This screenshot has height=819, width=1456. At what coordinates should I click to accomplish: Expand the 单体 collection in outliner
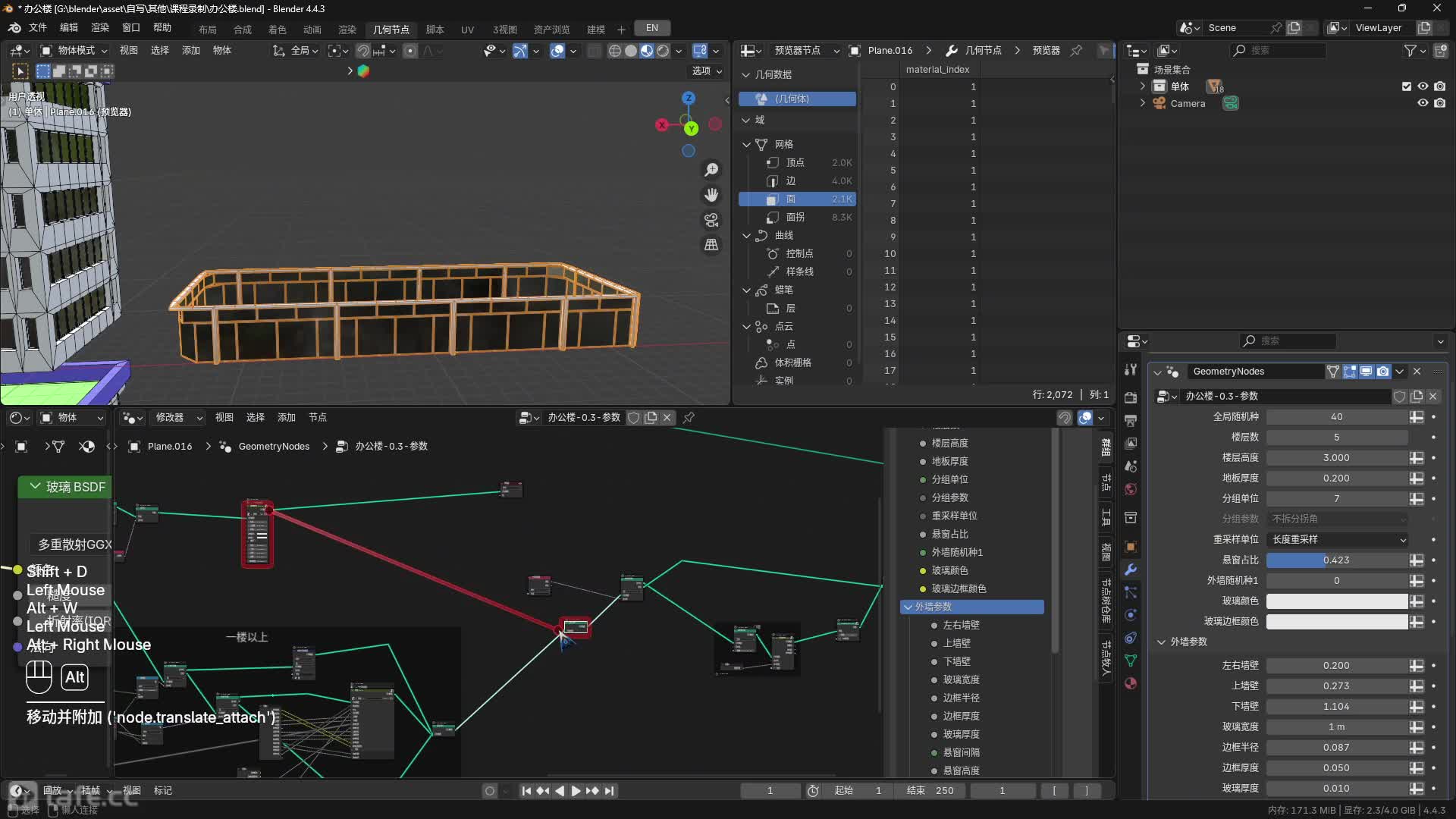point(1143,86)
